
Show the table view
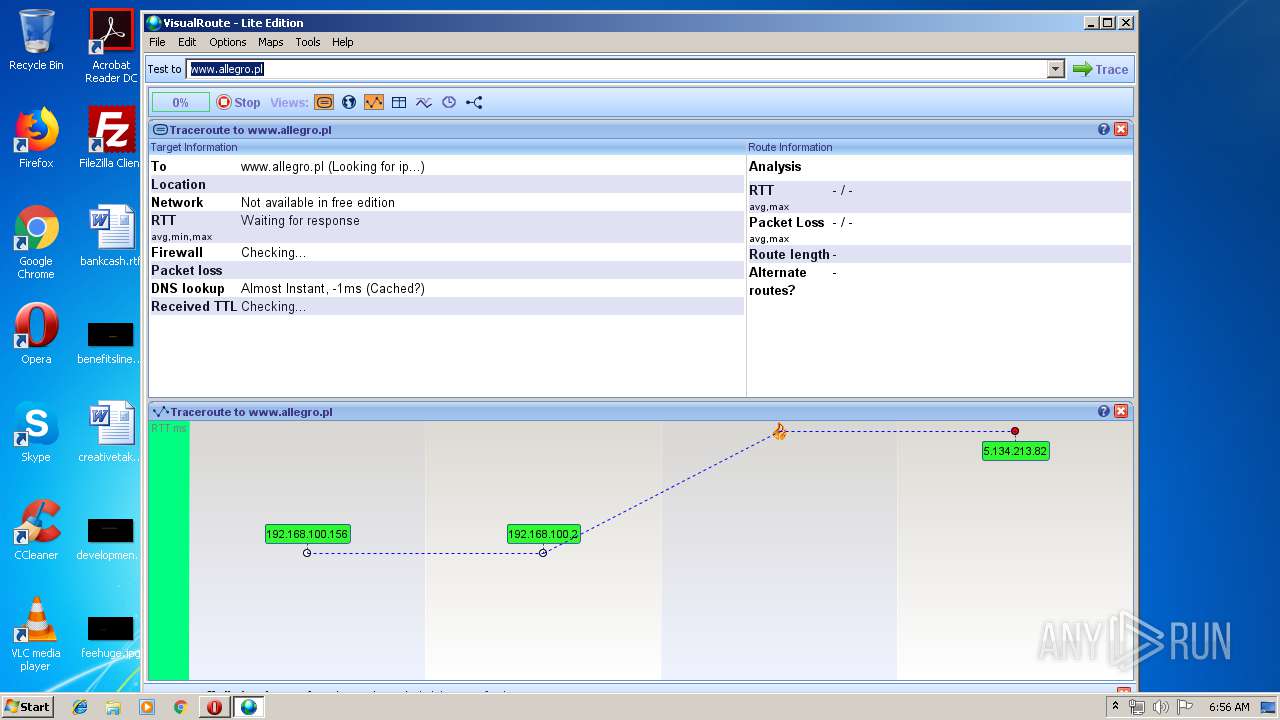tap(399, 102)
